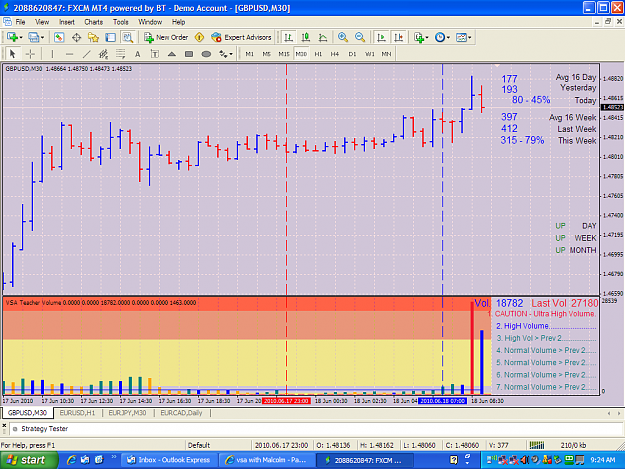Click the New Chart icon
The image size is (625, 469).
12,37
